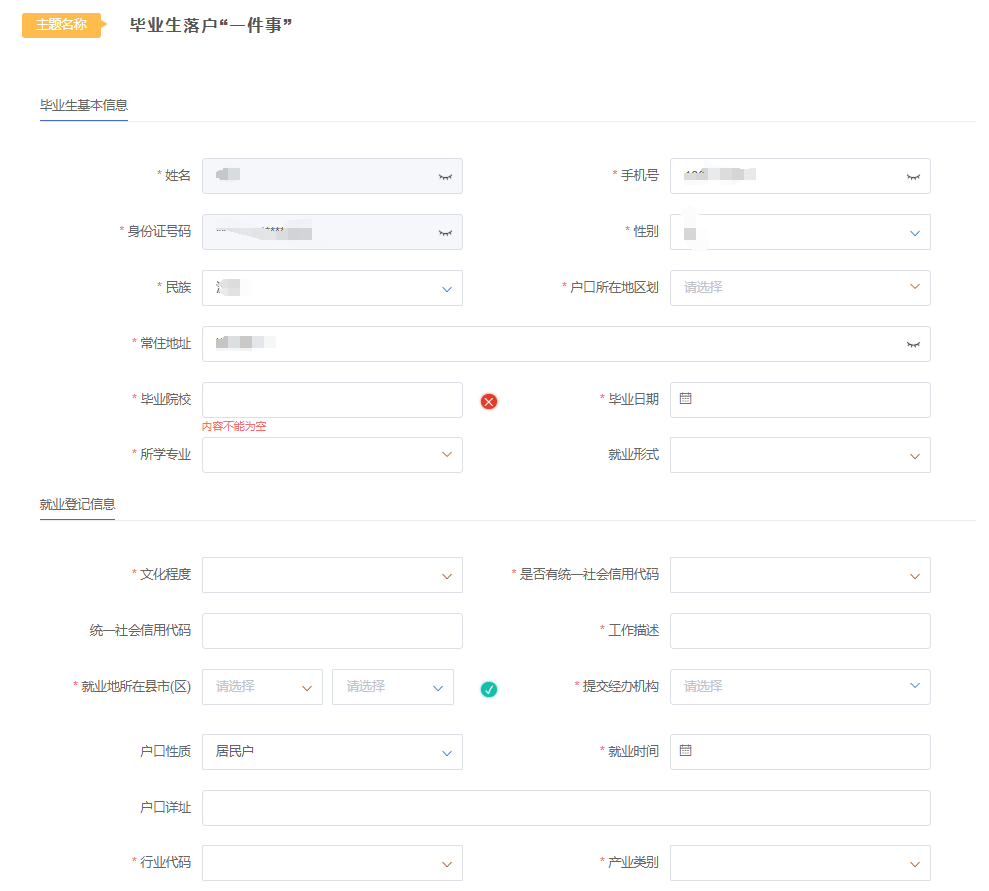
Task: Reveal hidden name with 姓名 eye icon
Action: pos(445,176)
